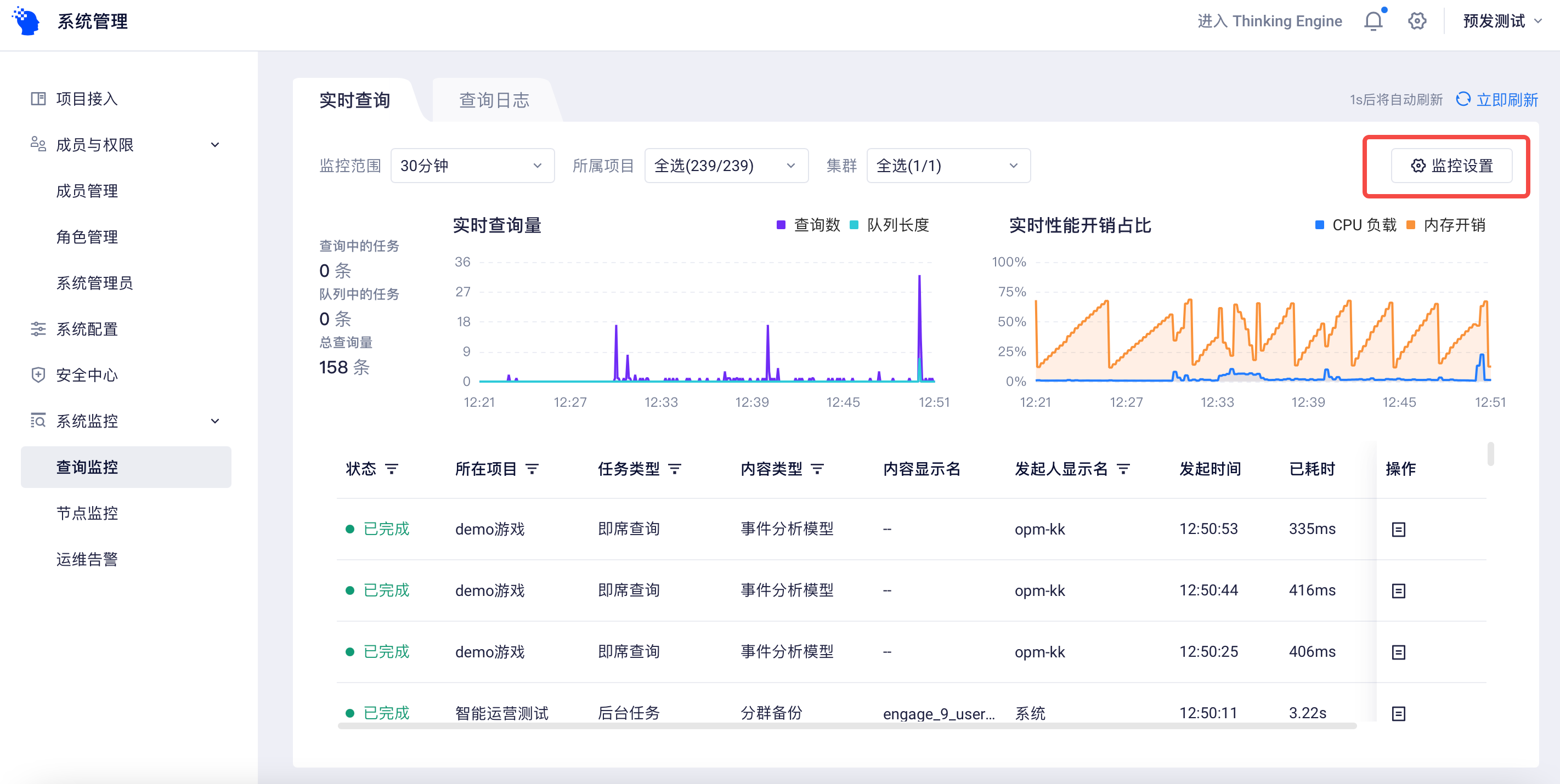The width and height of the screenshot is (1560, 784).
Task: Open the 集群 全选(1/1) dropdown
Action: pyautogui.click(x=948, y=165)
